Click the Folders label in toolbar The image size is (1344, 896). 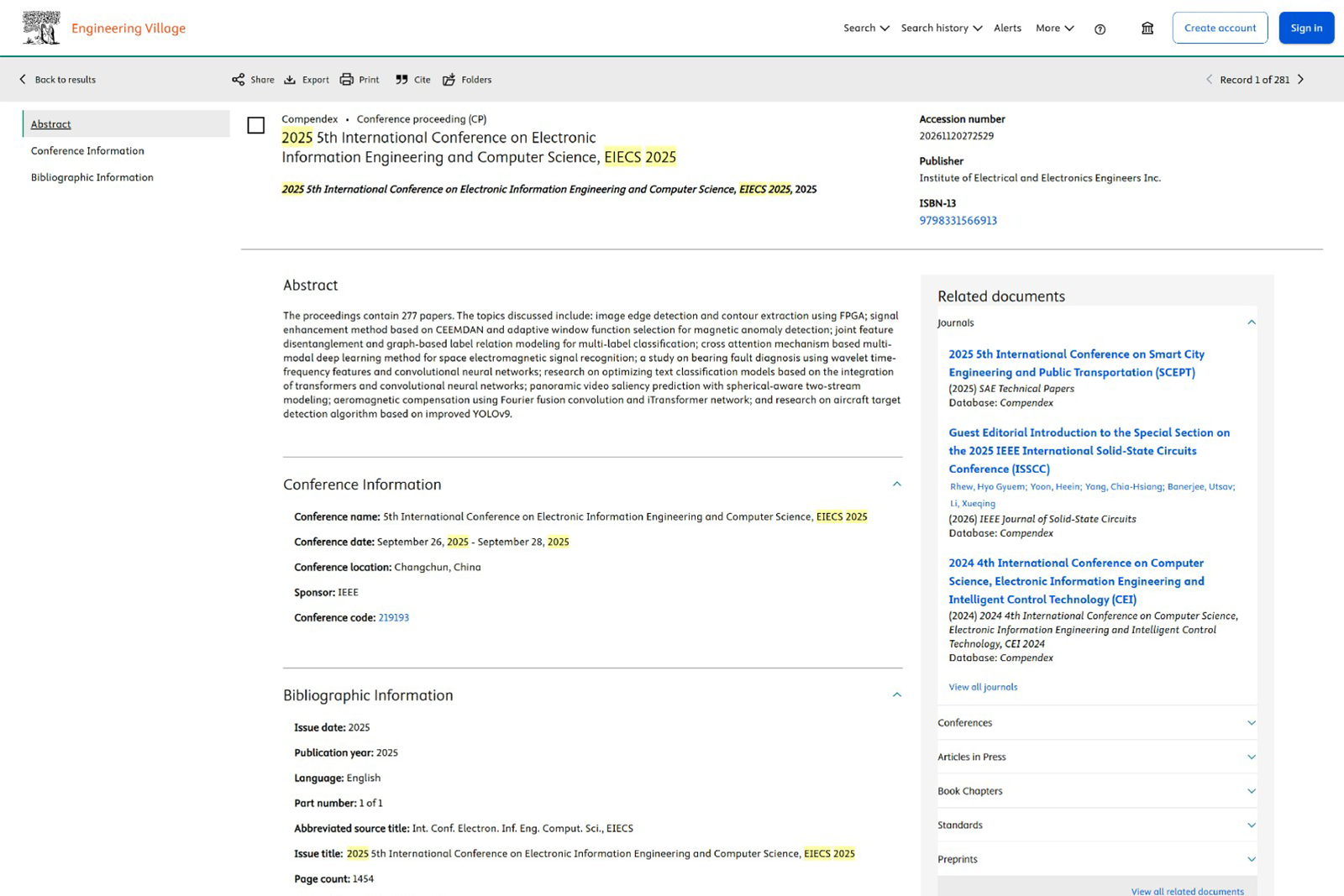click(x=476, y=80)
